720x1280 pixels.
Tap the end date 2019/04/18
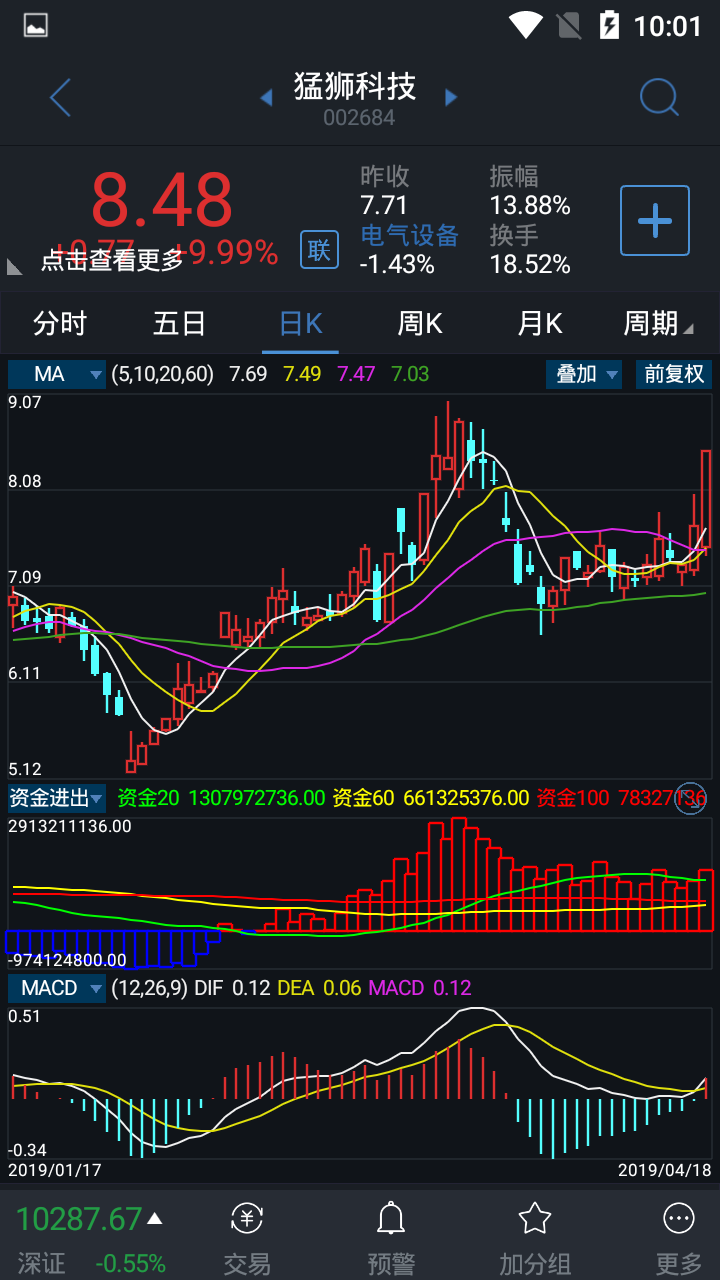pyautogui.click(x=665, y=1170)
